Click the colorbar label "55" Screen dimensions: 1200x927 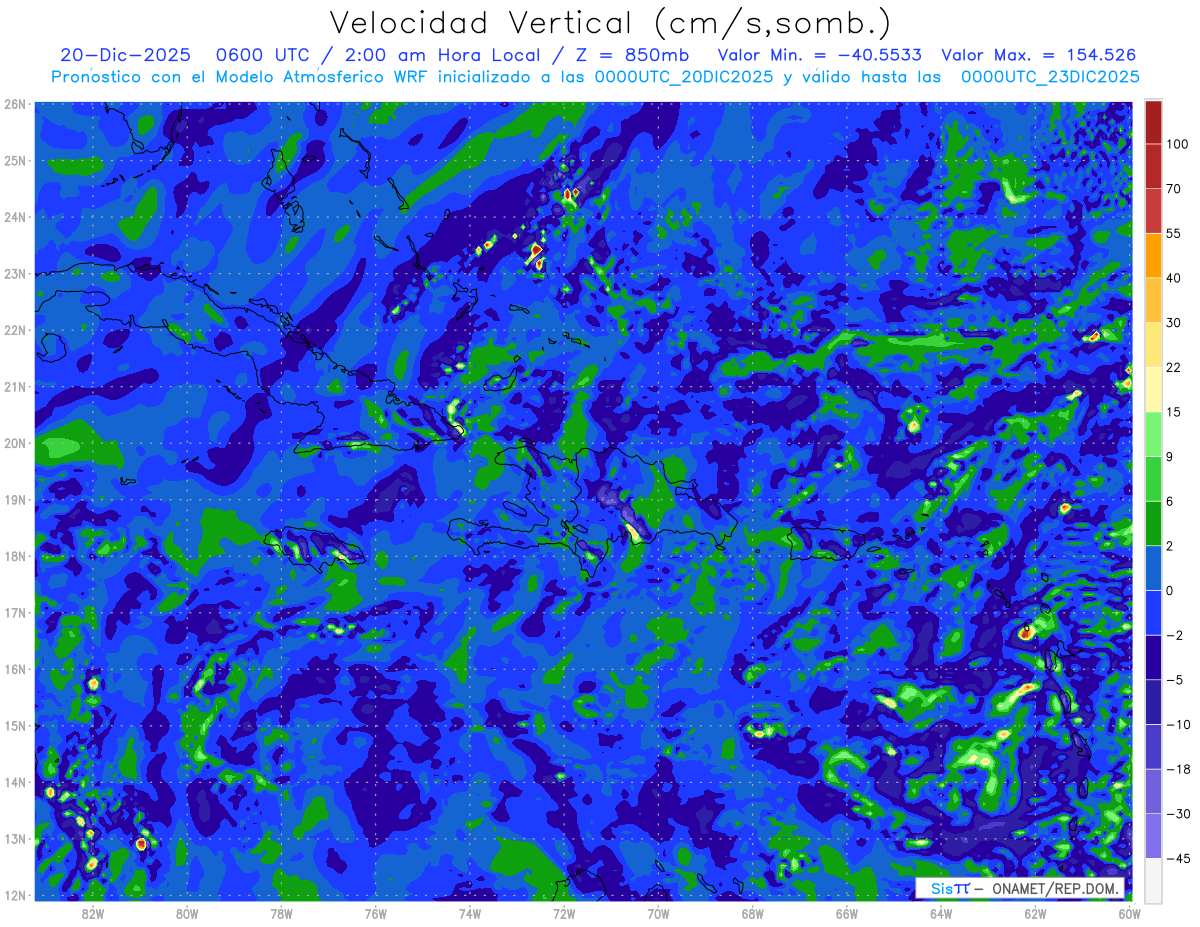1173,233
